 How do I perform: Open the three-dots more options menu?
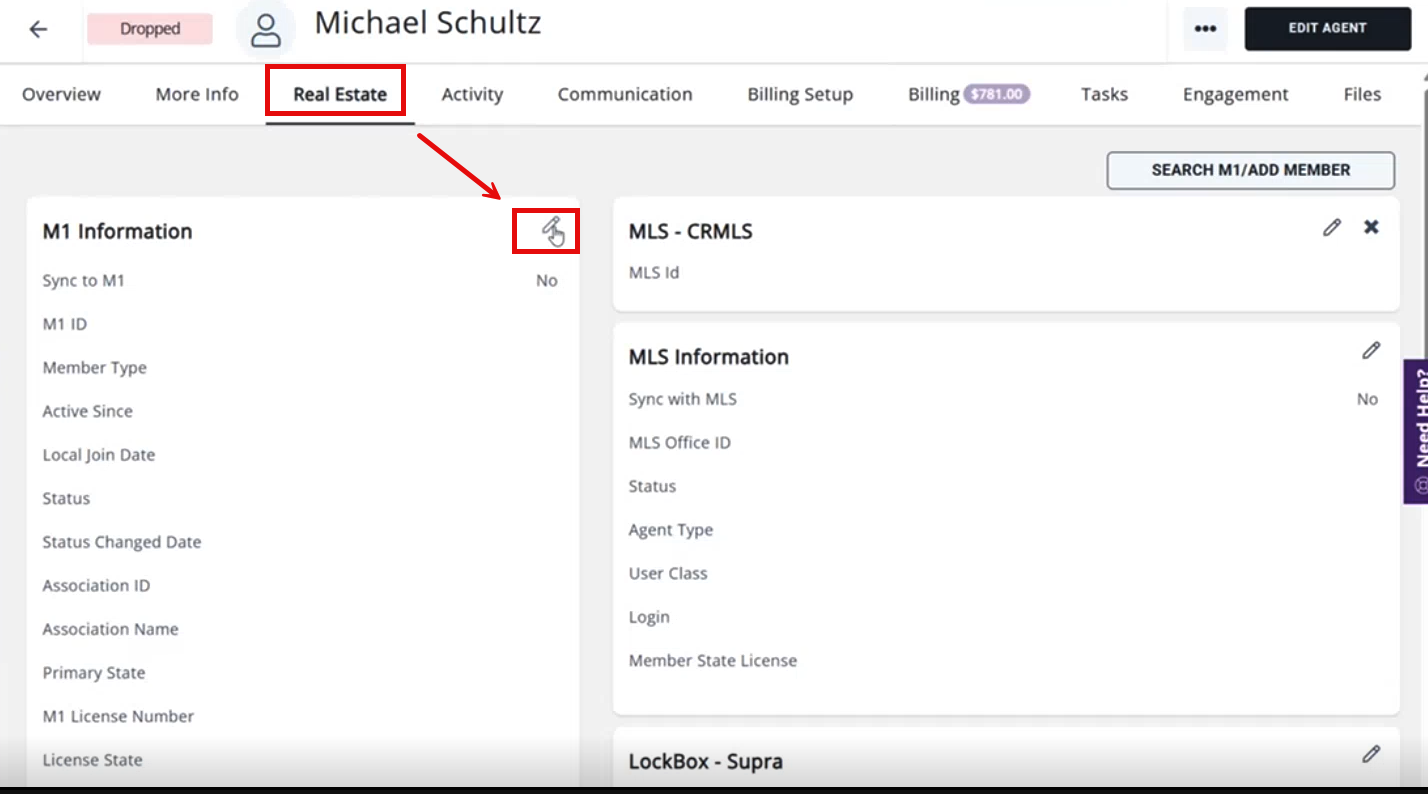(1205, 29)
